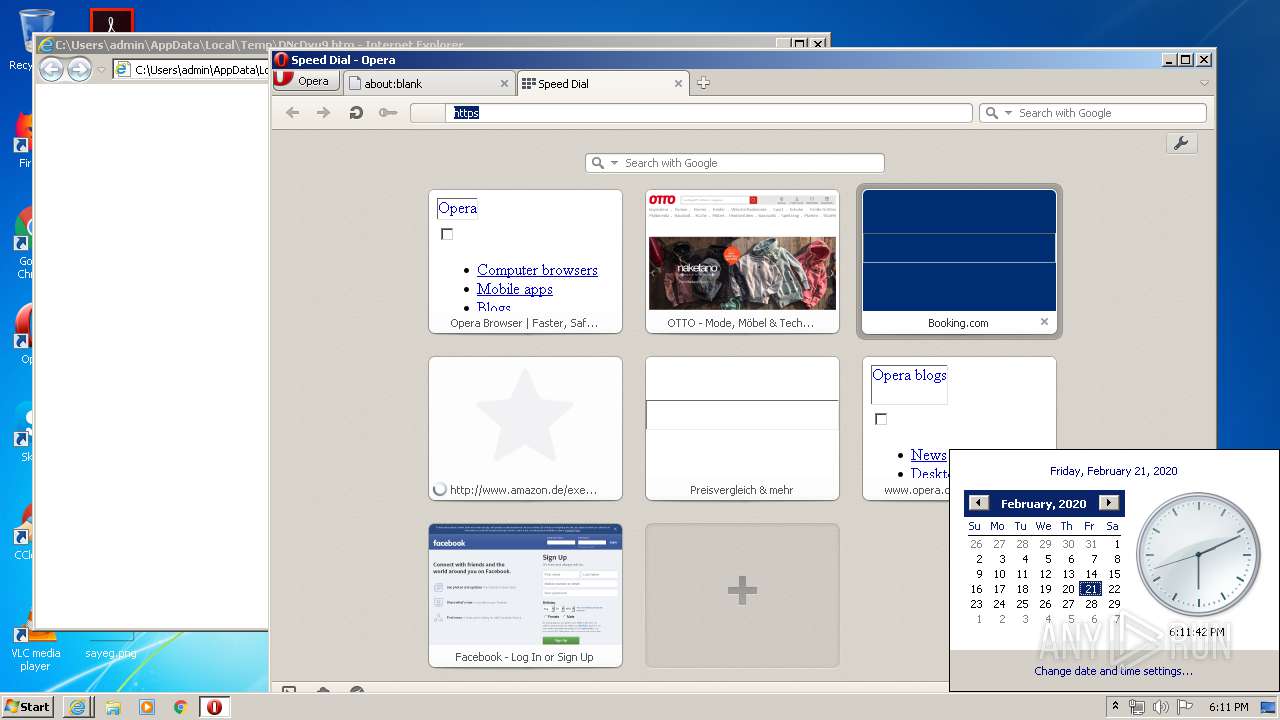Select February 3 in the calendar

pos(1001,559)
